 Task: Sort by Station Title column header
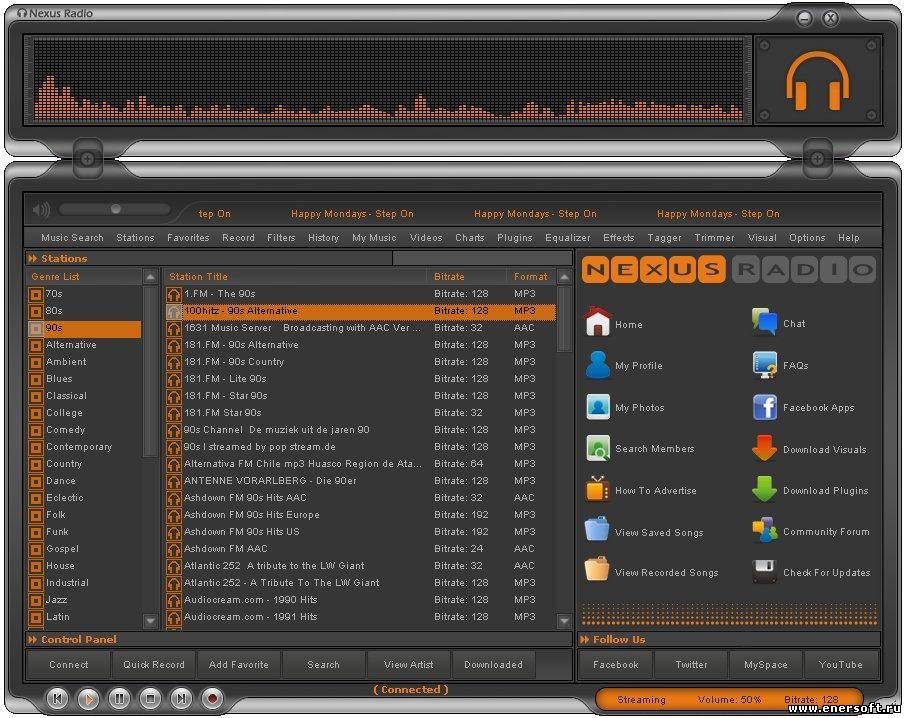click(295, 277)
